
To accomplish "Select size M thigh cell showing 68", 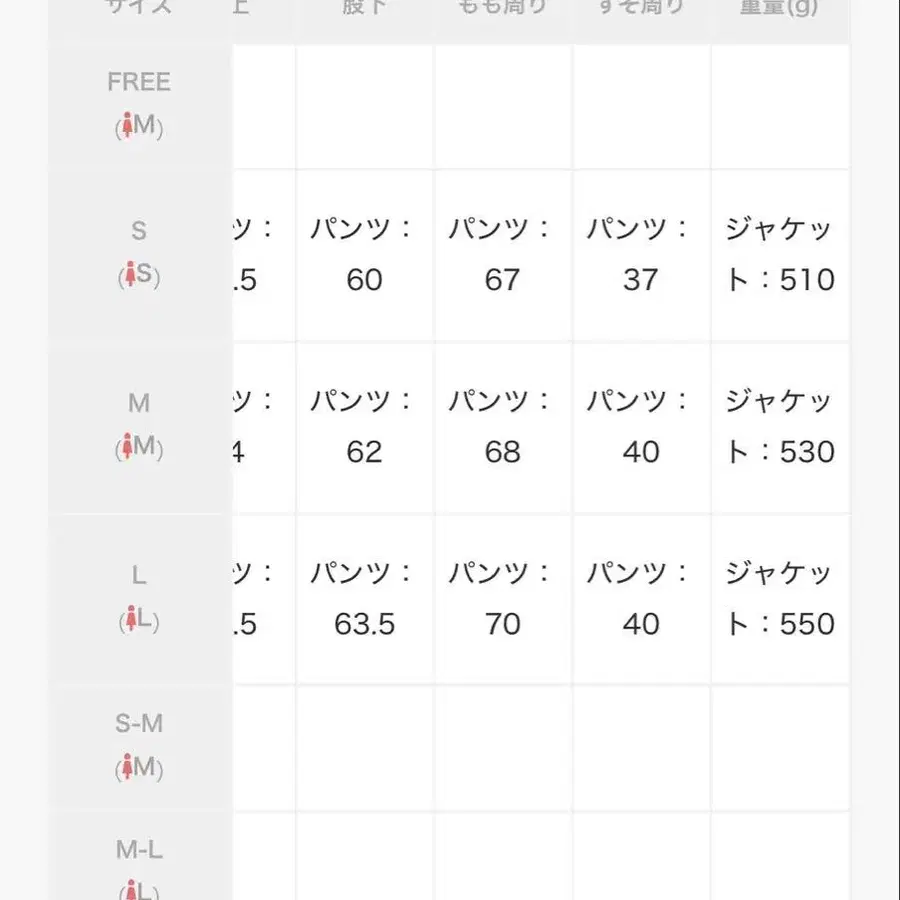I will [502, 451].
